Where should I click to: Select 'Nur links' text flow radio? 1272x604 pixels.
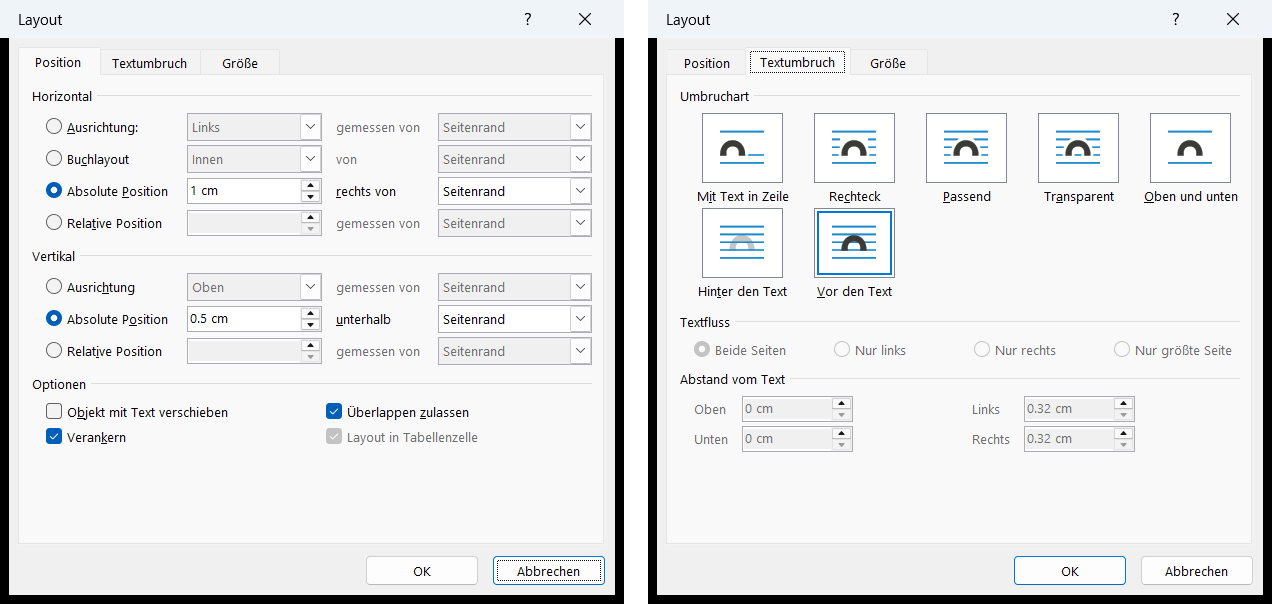(x=842, y=350)
